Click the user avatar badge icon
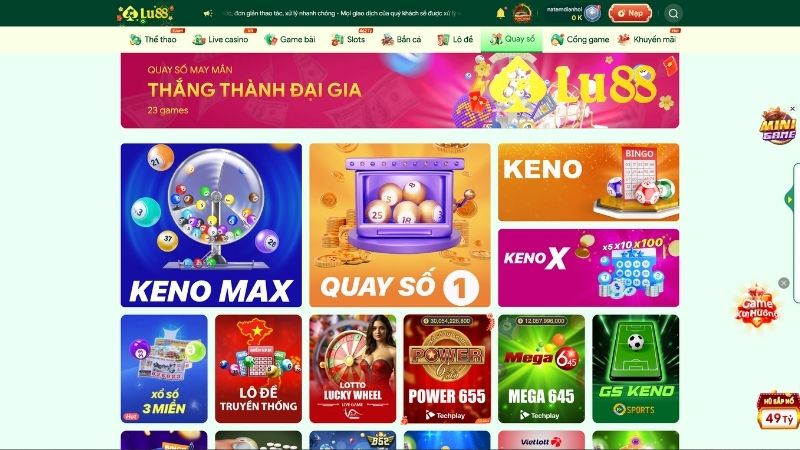Viewport: 800px width, 450px height. coord(592,13)
